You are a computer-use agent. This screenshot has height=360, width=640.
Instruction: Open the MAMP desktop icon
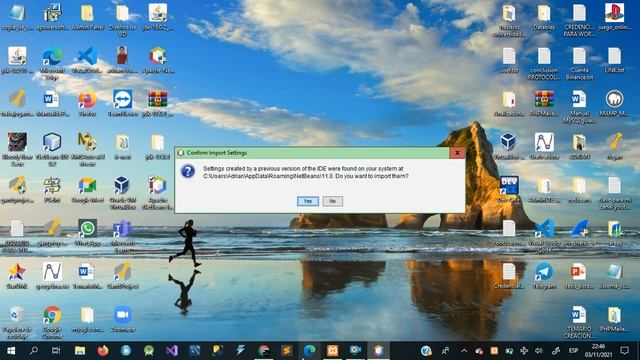[614, 104]
